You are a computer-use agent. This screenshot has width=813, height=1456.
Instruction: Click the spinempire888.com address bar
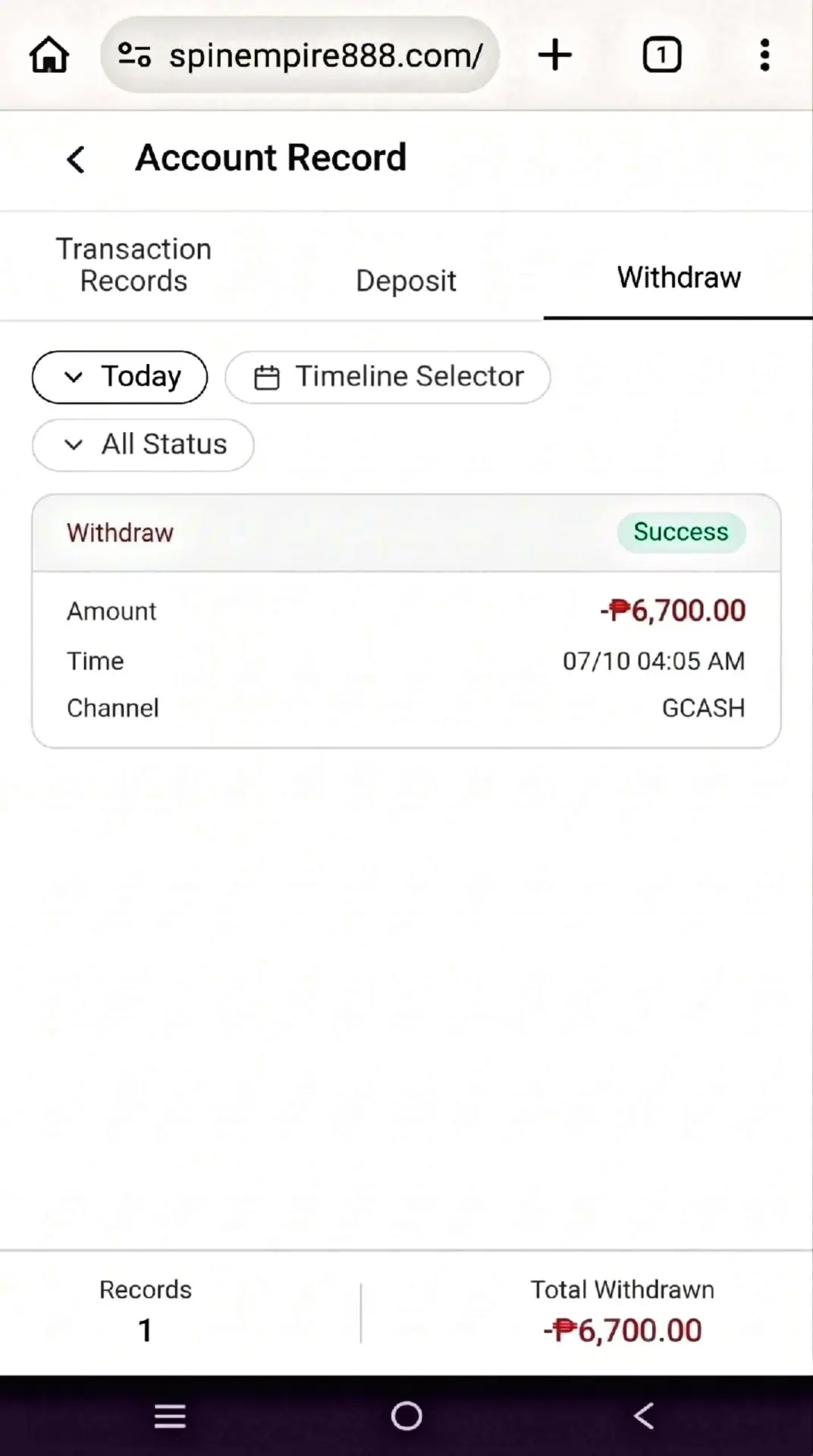(300, 55)
